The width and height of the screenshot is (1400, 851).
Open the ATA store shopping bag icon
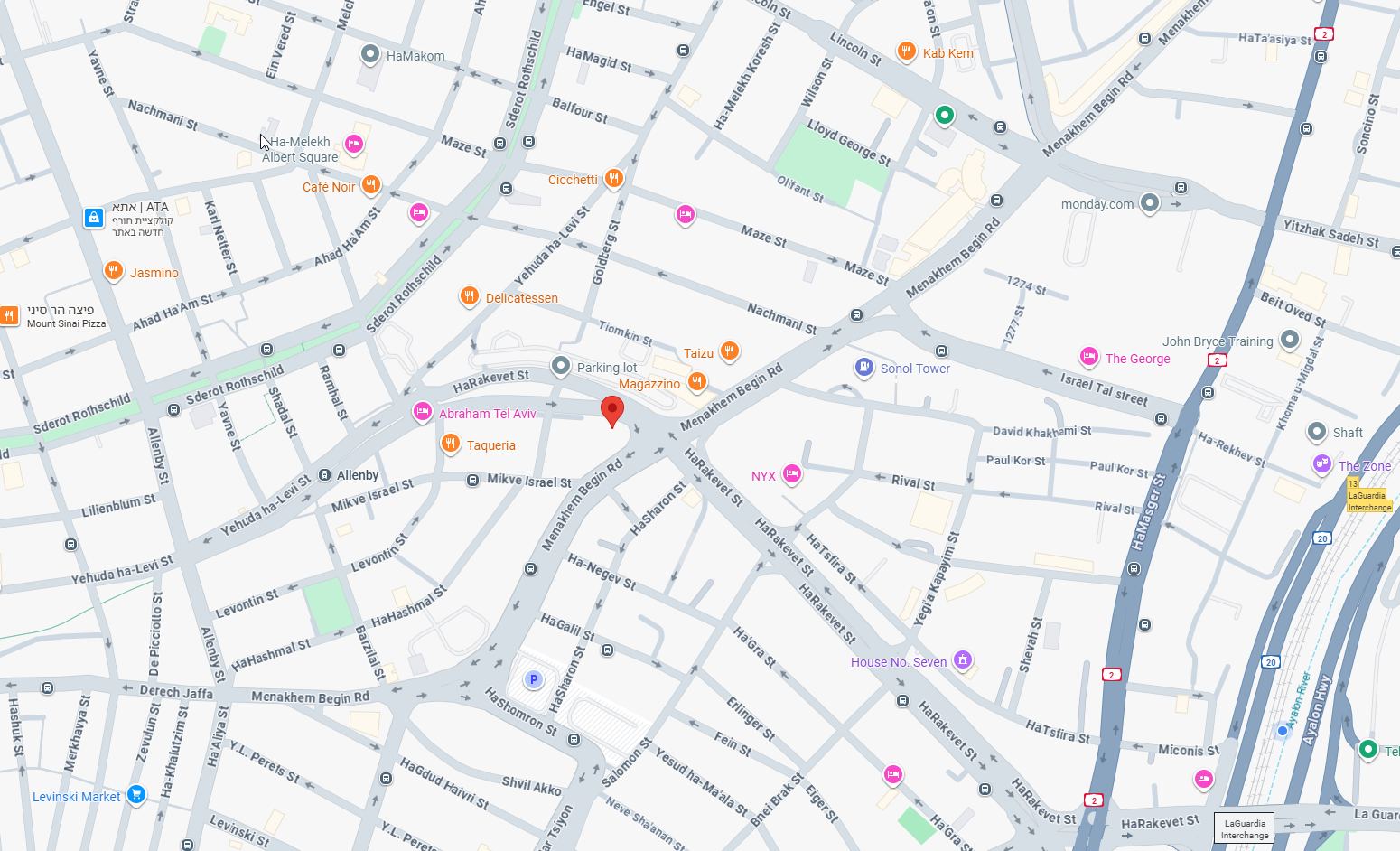point(94,218)
